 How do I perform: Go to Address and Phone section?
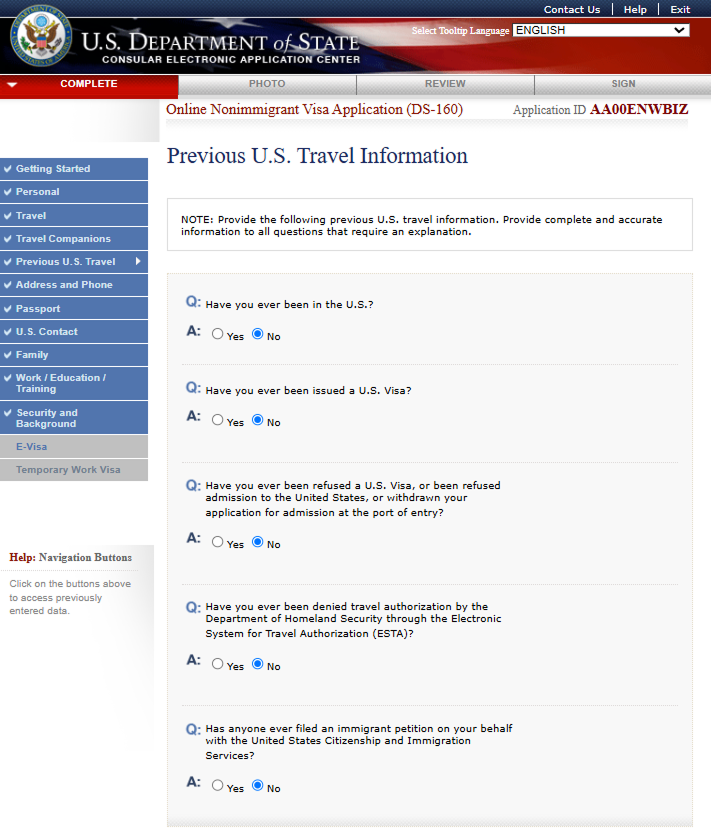[74, 285]
